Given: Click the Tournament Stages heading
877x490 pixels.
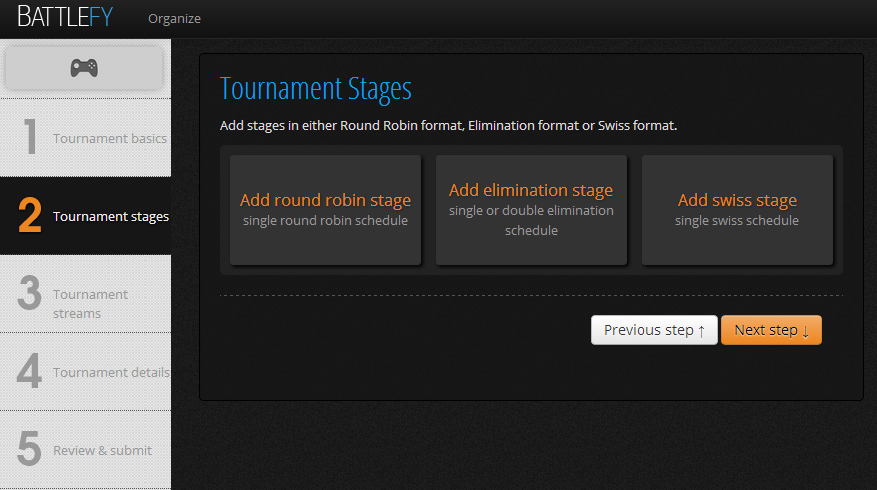Looking at the screenshot, I should pyautogui.click(x=315, y=89).
